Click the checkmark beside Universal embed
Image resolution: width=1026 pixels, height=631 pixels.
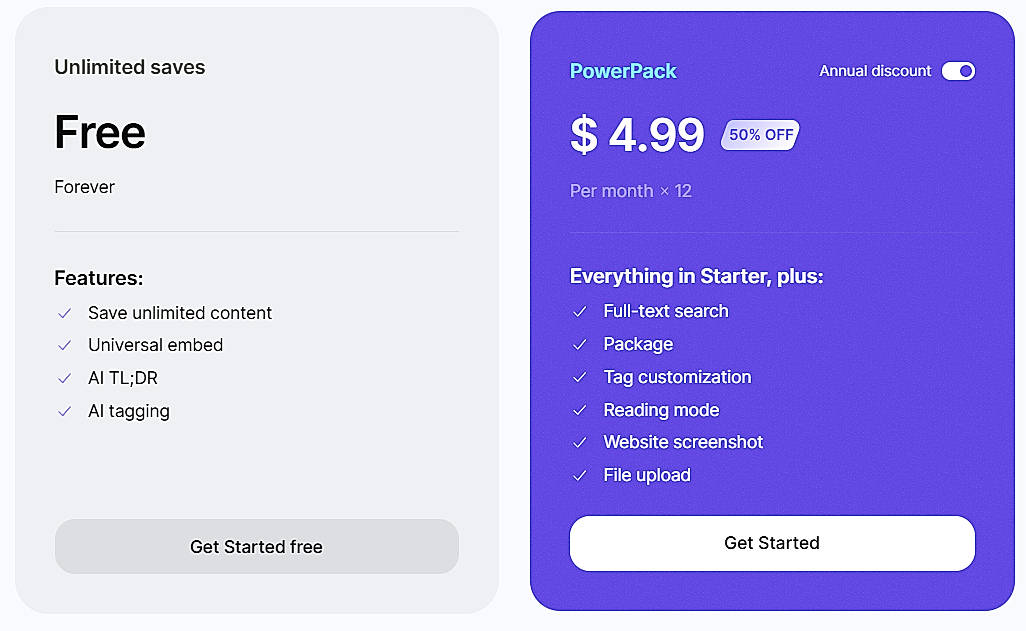click(65, 346)
